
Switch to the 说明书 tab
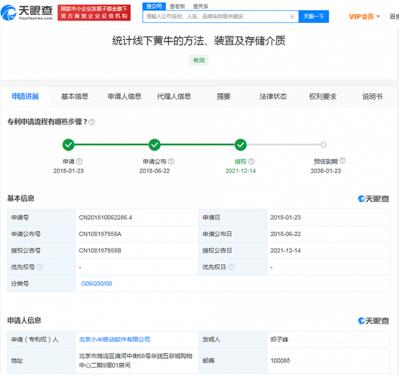pyautogui.click(x=372, y=96)
